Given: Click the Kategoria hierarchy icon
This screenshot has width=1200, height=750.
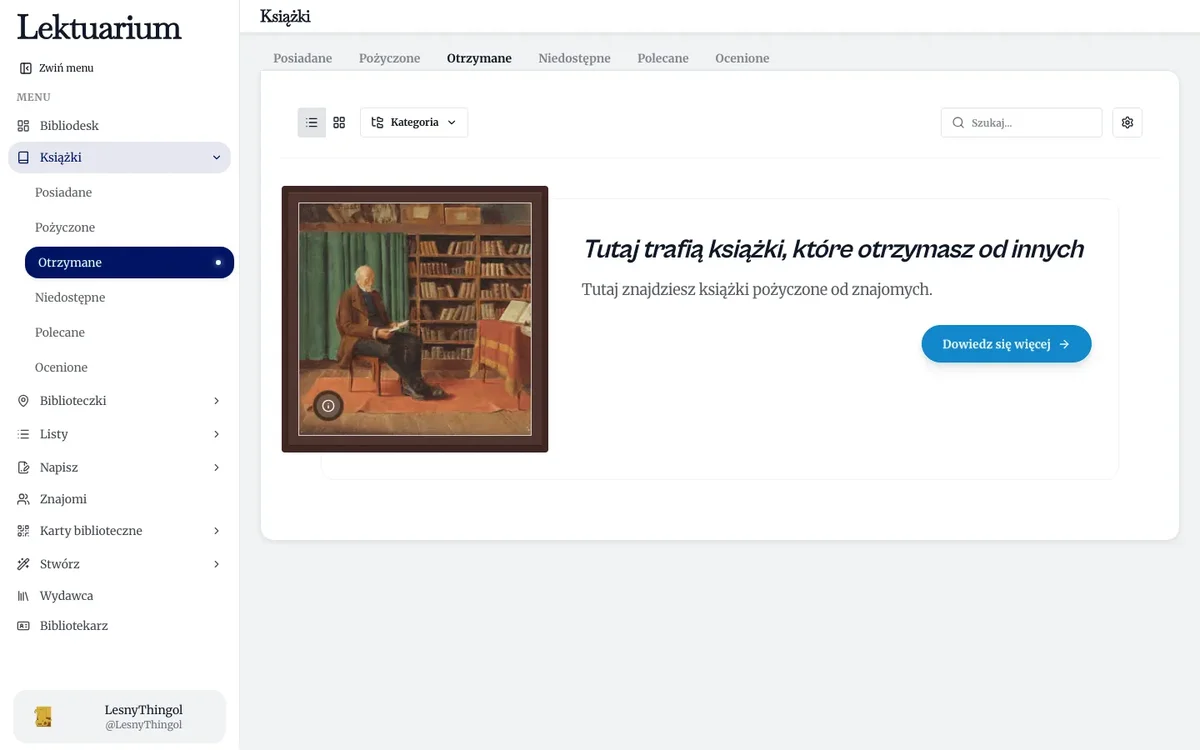Looking at the screenshot, I should pos(377,122).
